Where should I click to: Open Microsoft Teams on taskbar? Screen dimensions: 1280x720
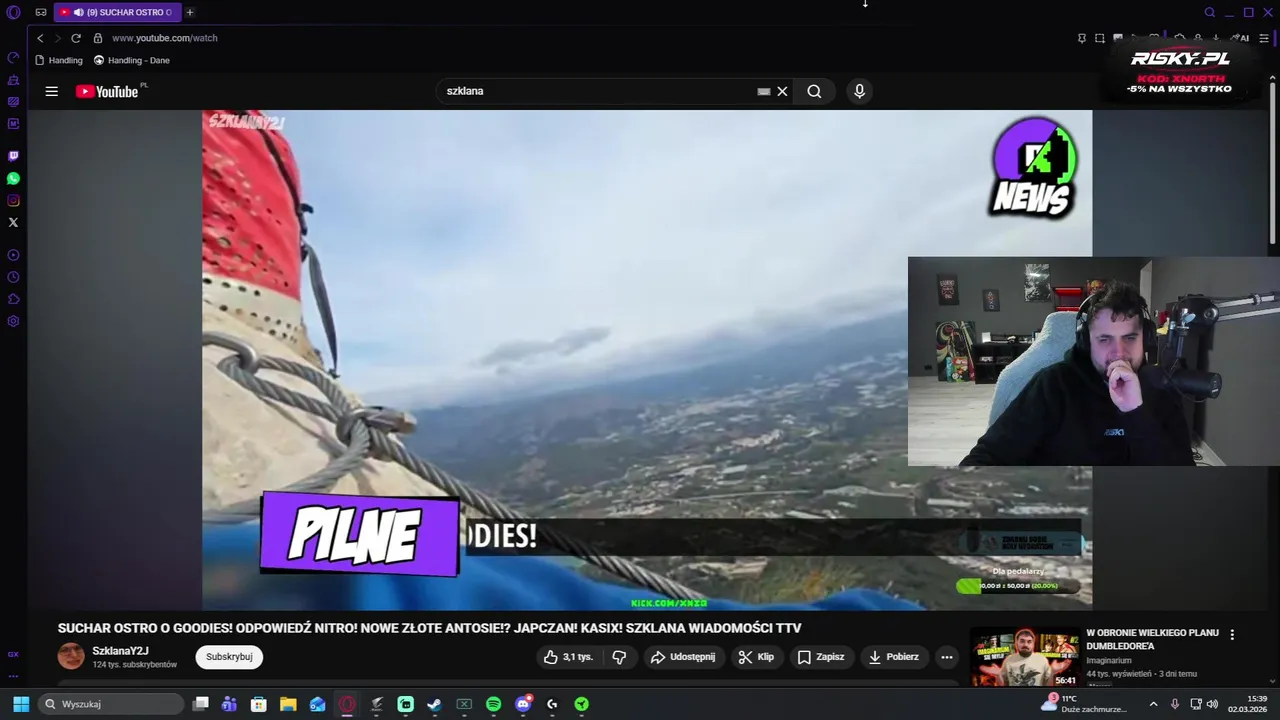(x=229, y=704)
